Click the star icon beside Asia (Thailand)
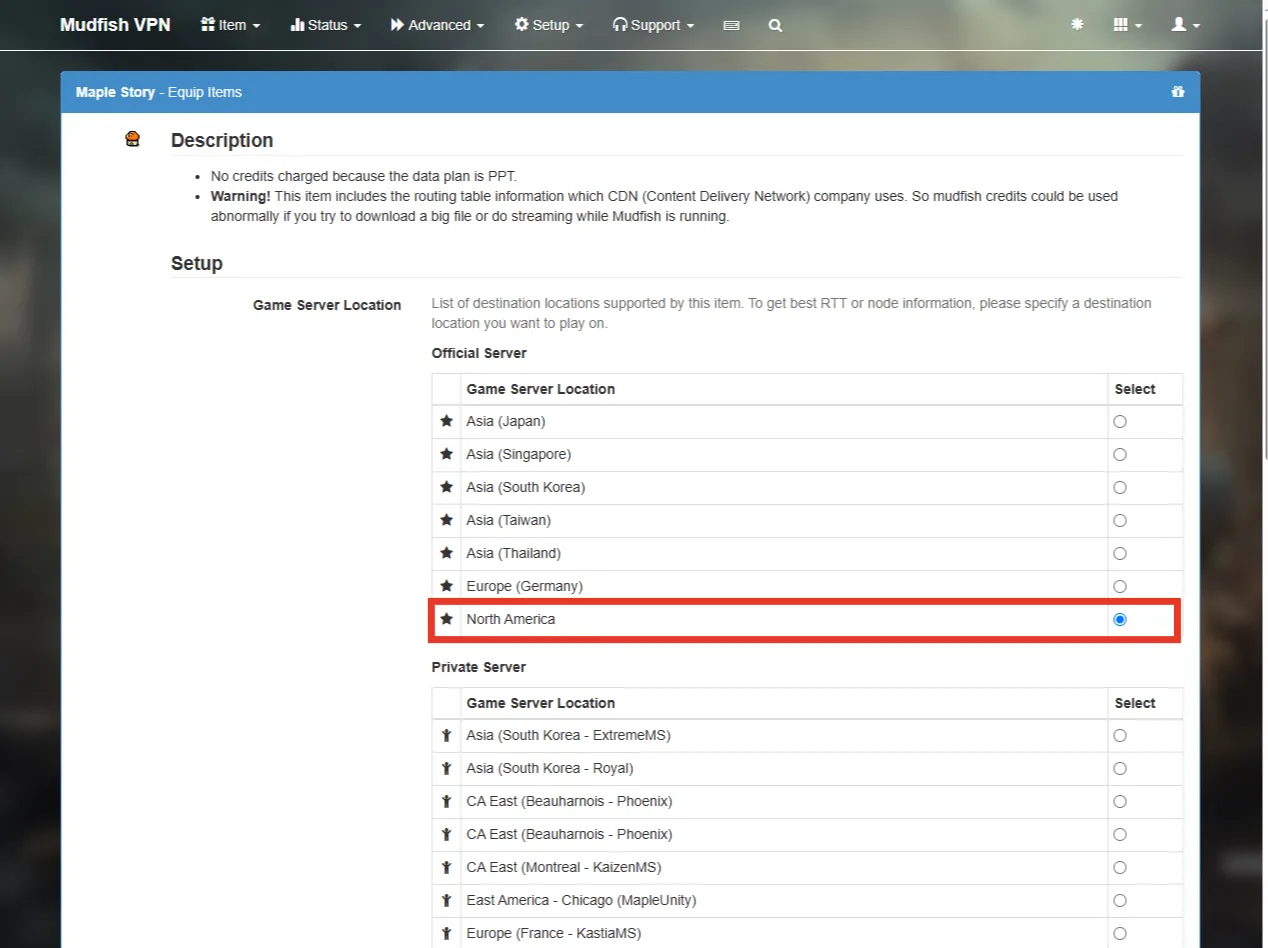The width and height of the screenshot is (1268, 948). pos(447,553)
